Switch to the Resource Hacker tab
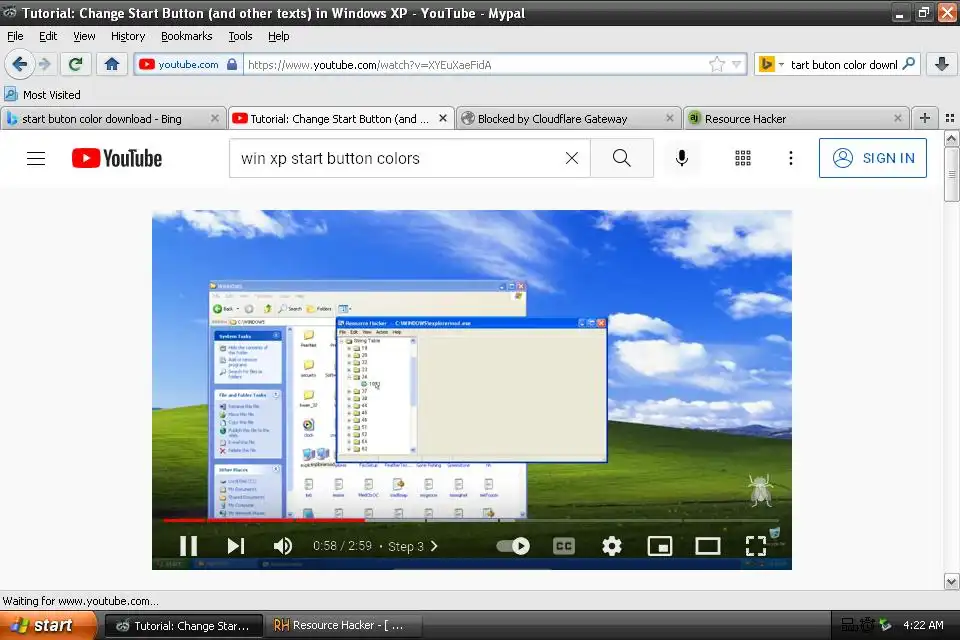 [x=795, y=118]
